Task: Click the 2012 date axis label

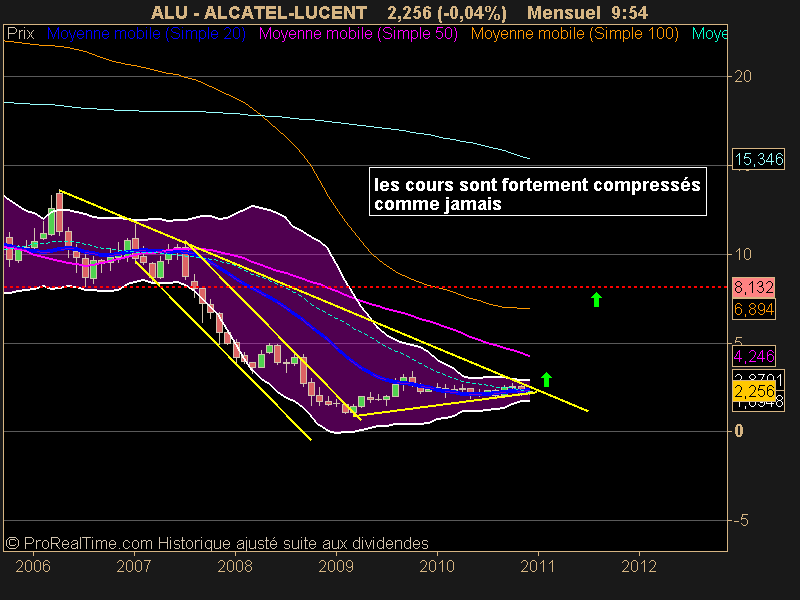Action: click(639, 566)
